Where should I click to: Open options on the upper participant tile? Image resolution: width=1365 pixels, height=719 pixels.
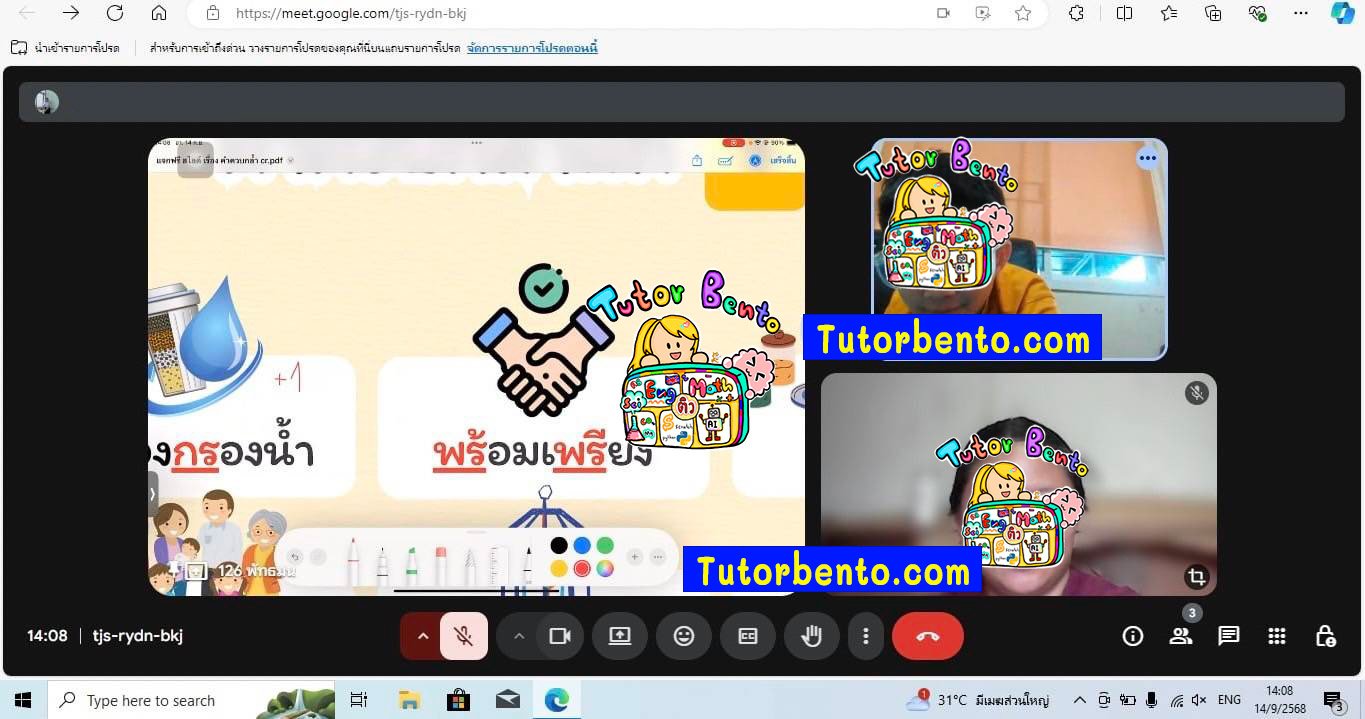[x=1147, y=158]
